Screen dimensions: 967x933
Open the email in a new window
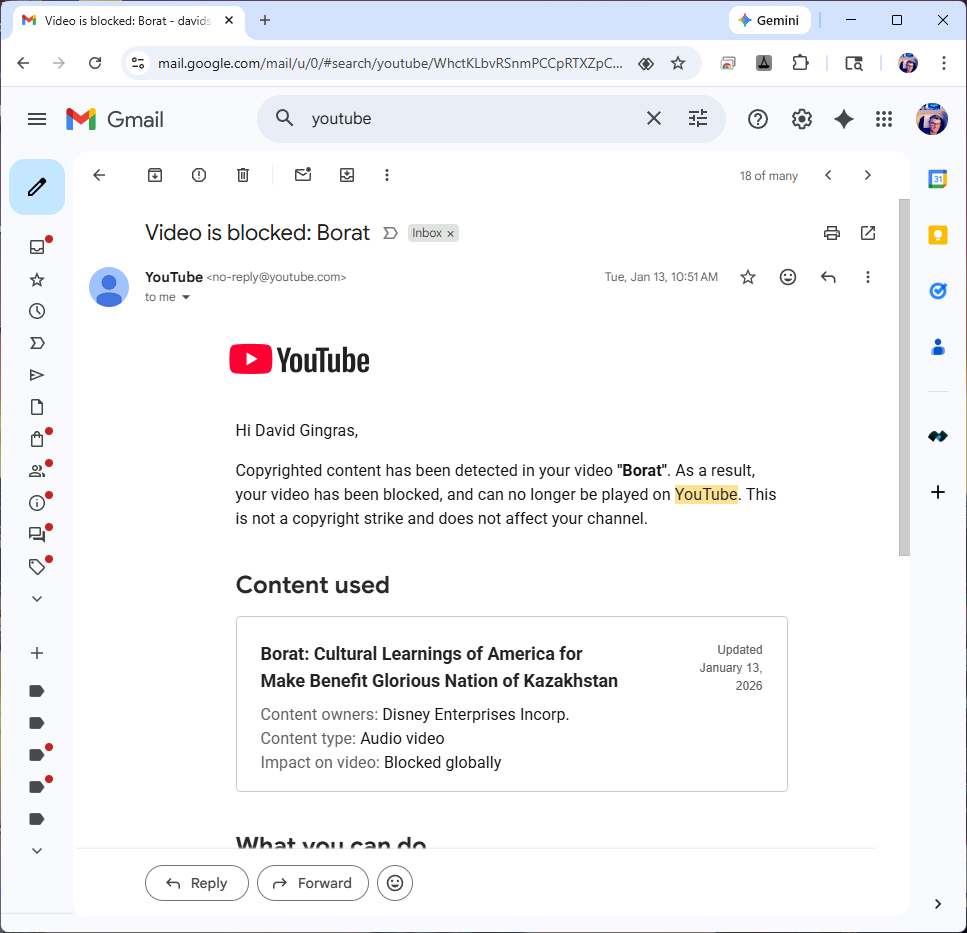868,233
